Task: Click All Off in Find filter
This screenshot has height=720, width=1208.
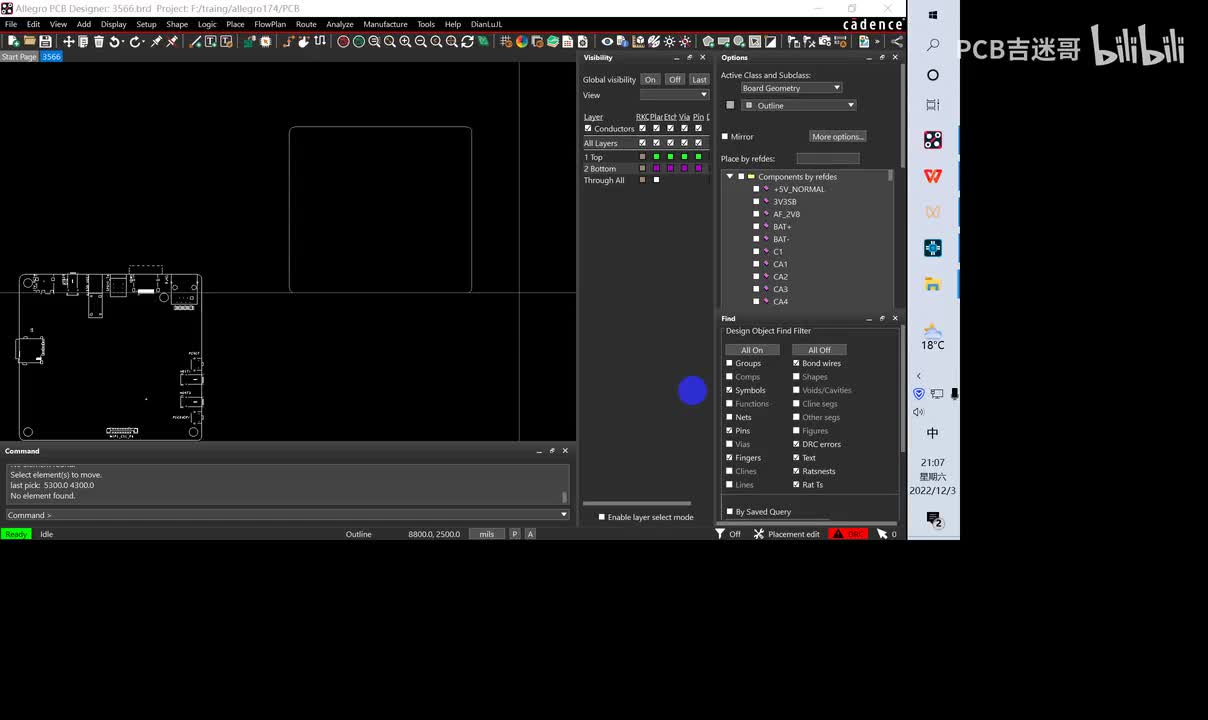Action: tap(819, 350)
